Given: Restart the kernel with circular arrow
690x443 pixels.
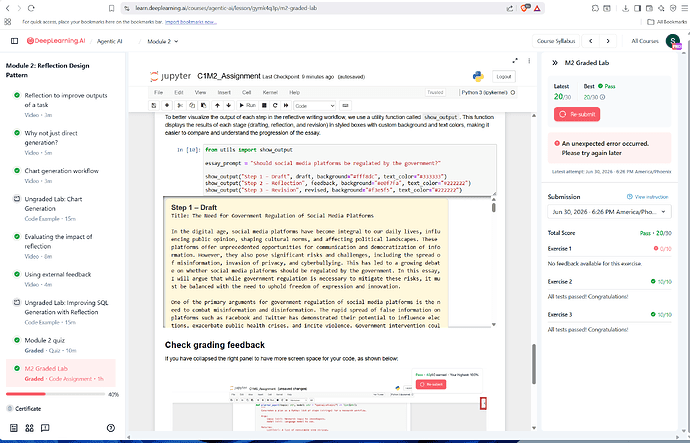Looking at the screenshot, I should [275, 106].
